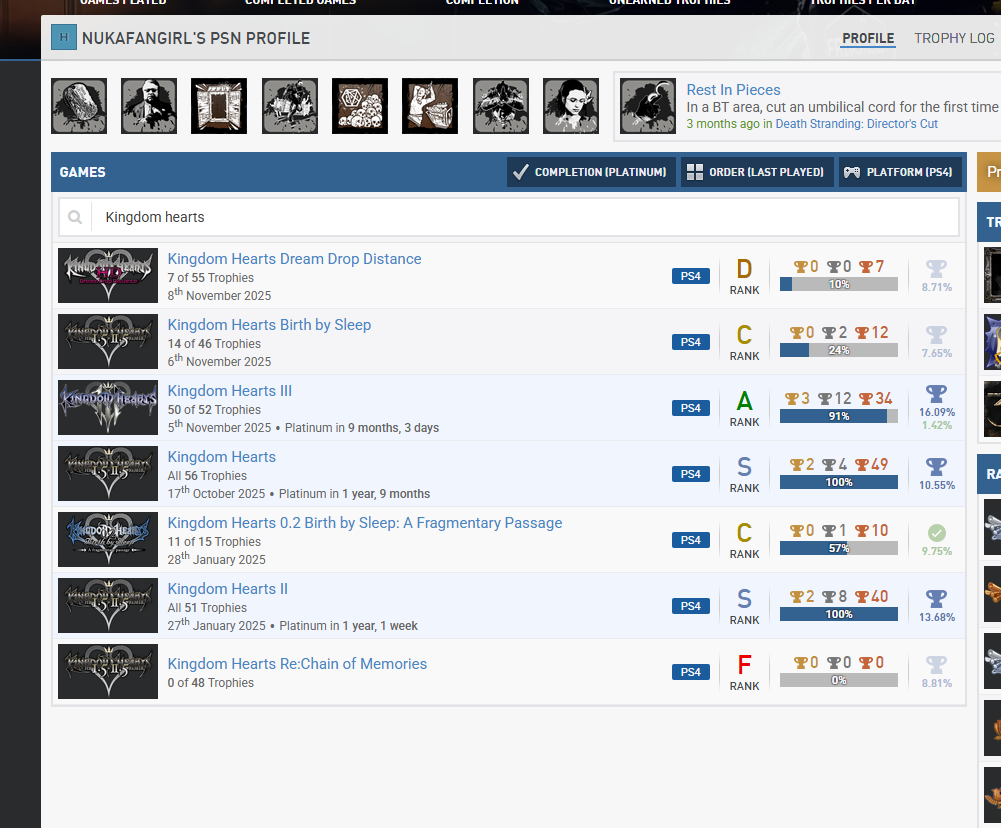This screenshot has height=828, width=1001.
Task: Open the first recent trophy thumbnail with dog tag
Action: [79, 106]
